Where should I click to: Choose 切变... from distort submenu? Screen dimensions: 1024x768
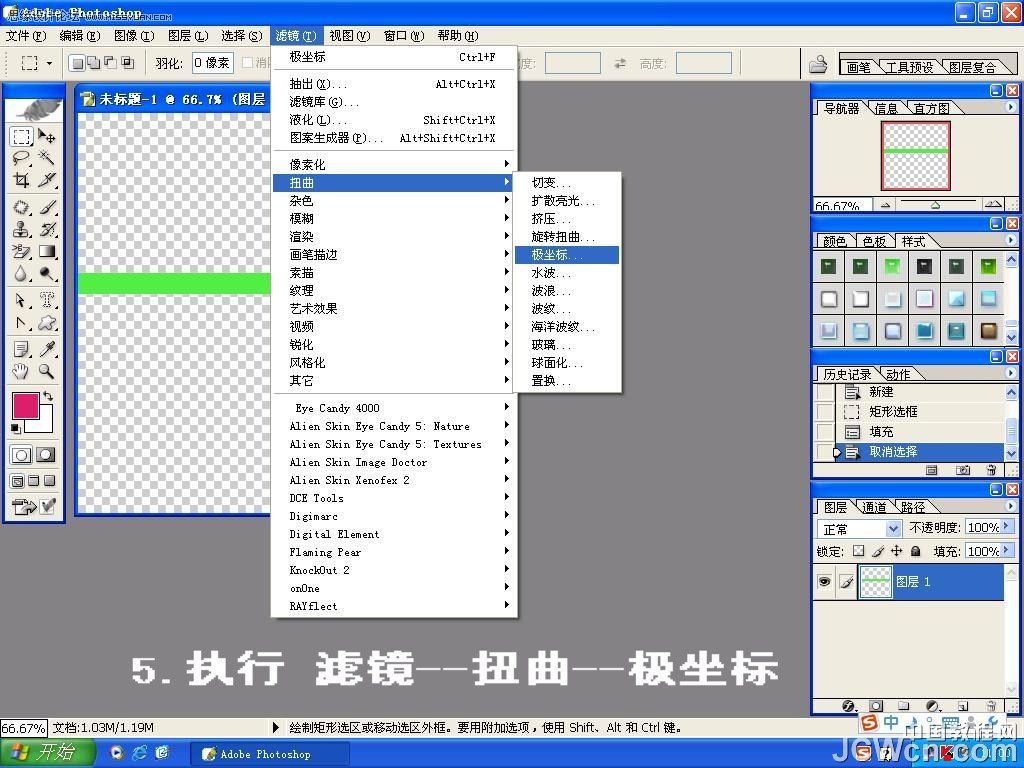tap(567, 183)
